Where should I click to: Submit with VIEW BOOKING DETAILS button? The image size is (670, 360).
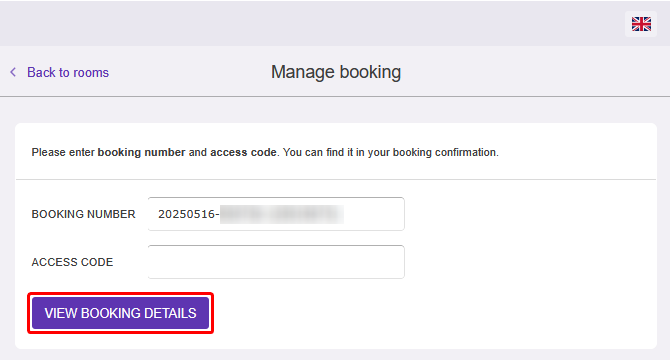tap(120, 313)
